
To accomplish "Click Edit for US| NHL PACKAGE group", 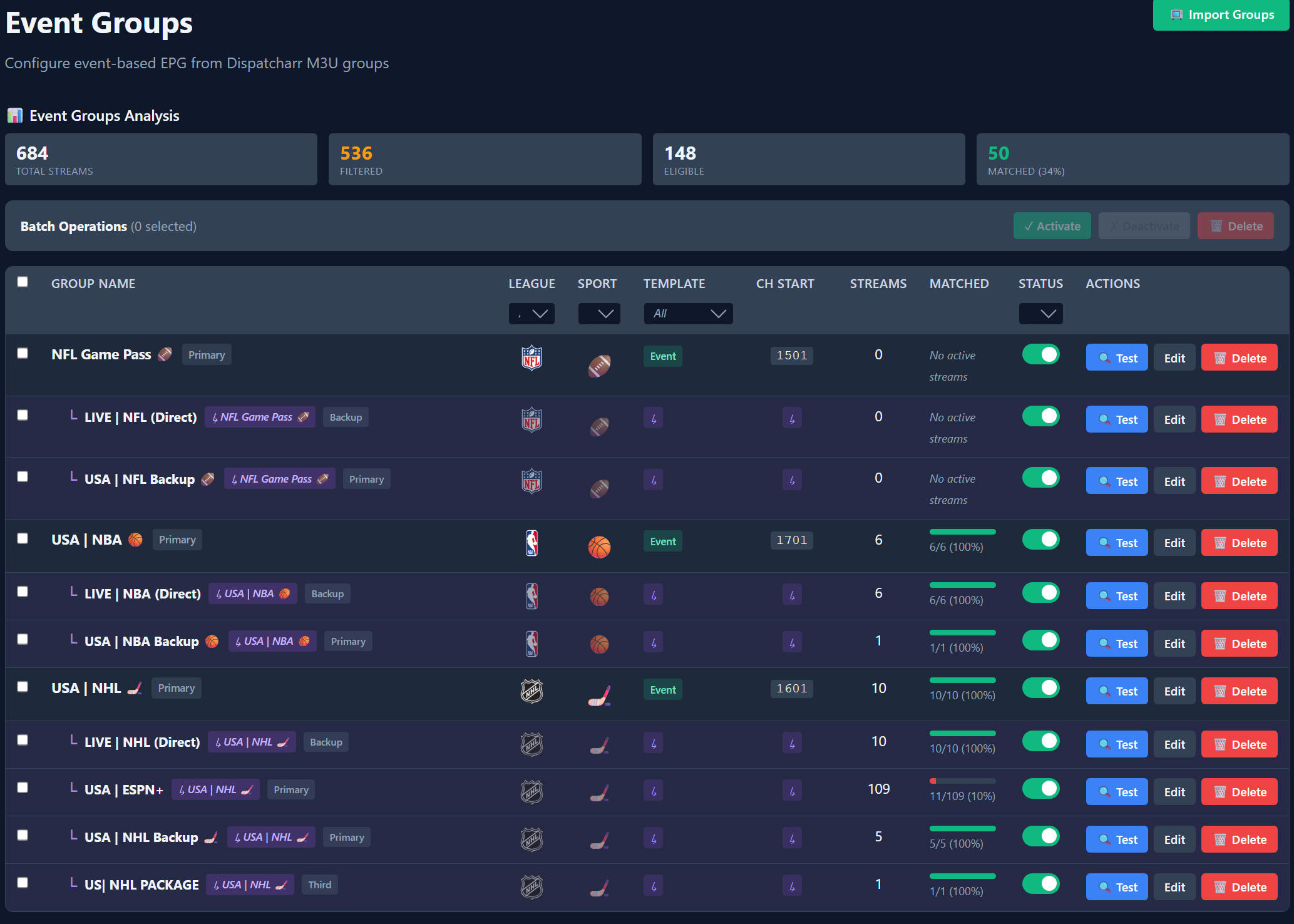I will pos(1174,887).
